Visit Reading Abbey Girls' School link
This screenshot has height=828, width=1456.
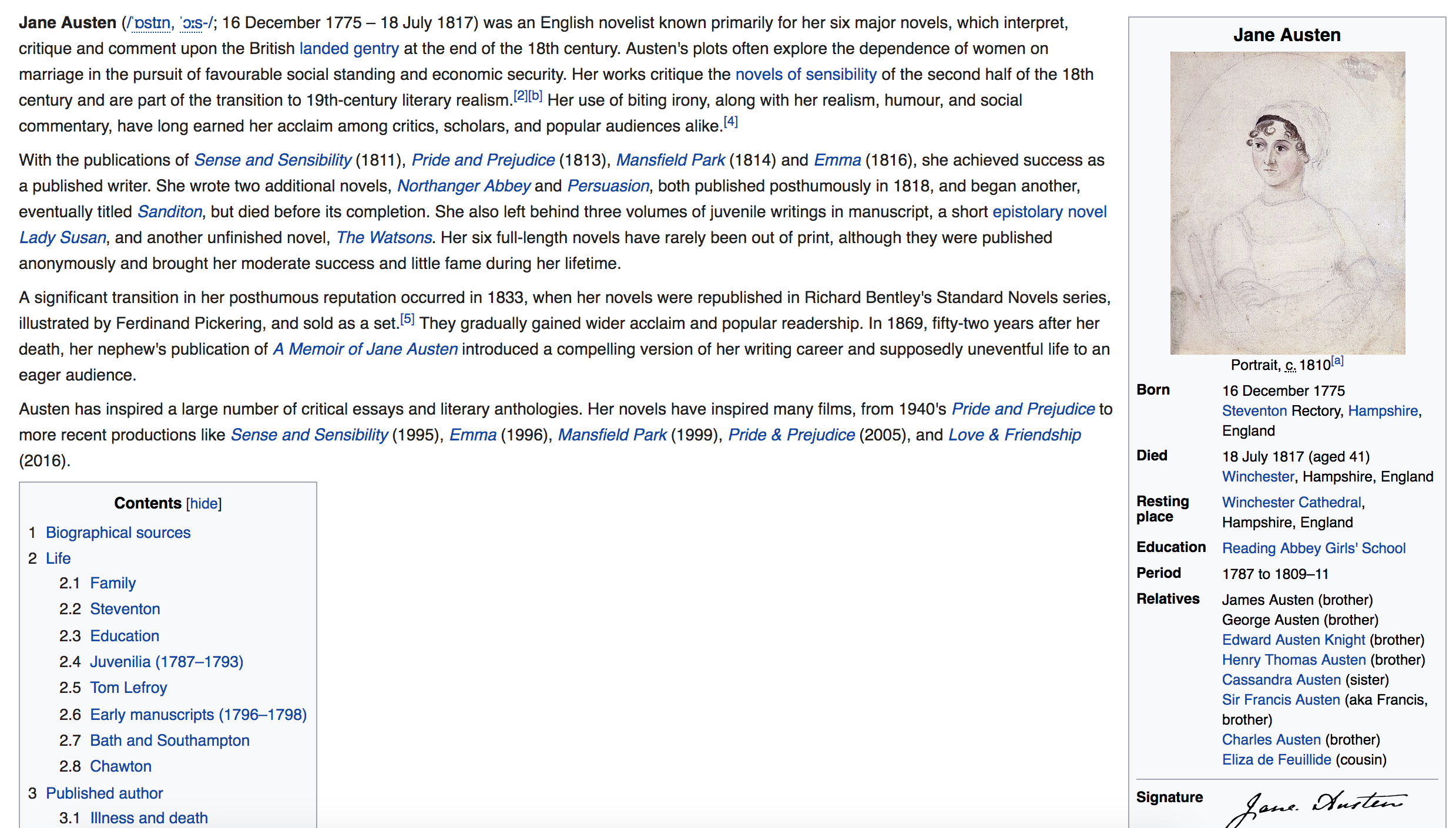[x=1314, y=548]
